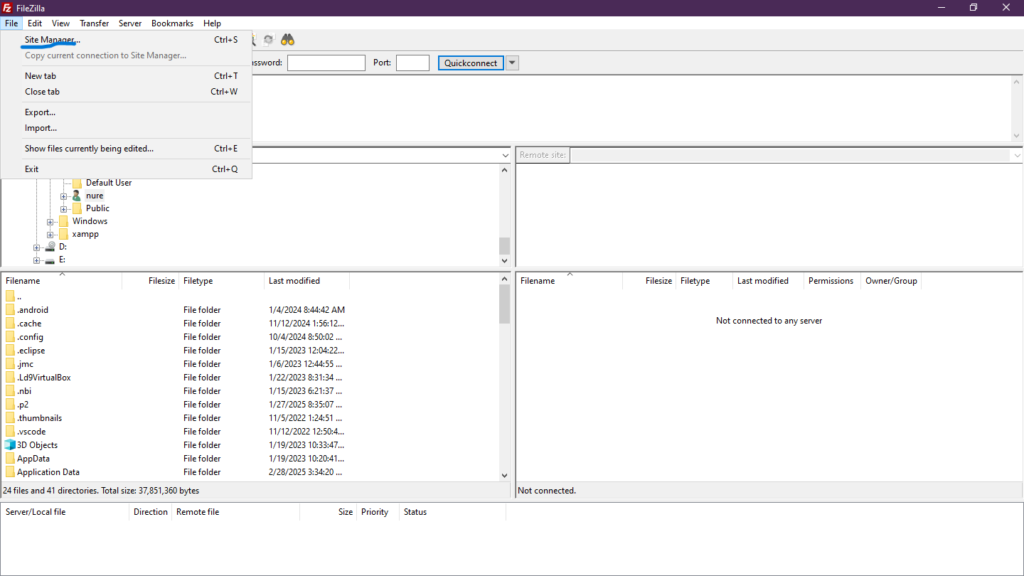Click the nure user folder icon
1024x576 pixels.
(x=77, y=196)
